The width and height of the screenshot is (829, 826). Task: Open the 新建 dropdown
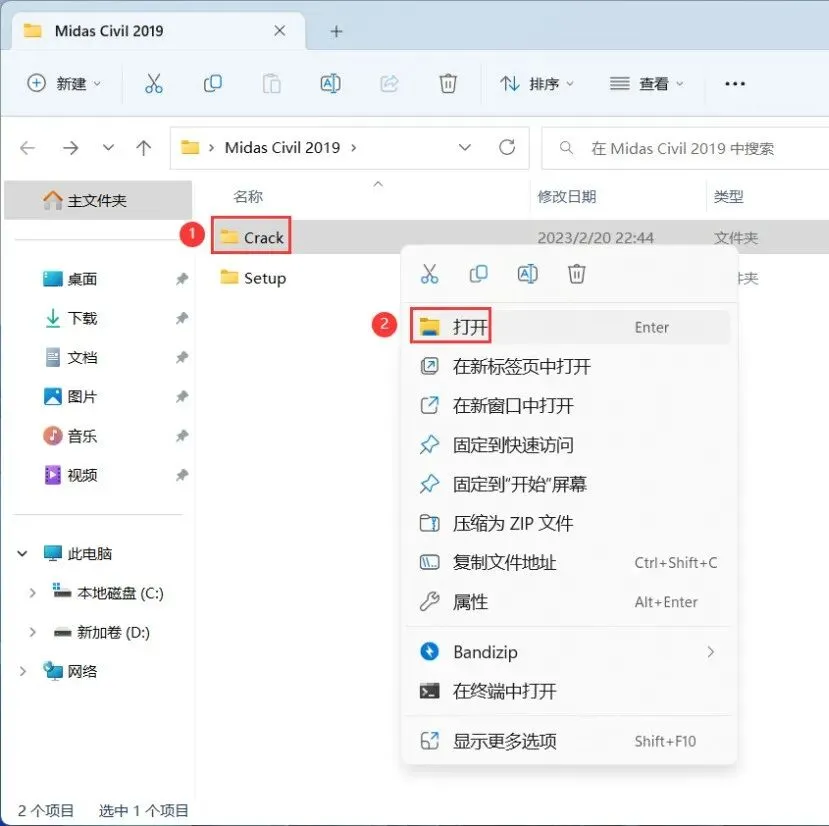[63, 84]
